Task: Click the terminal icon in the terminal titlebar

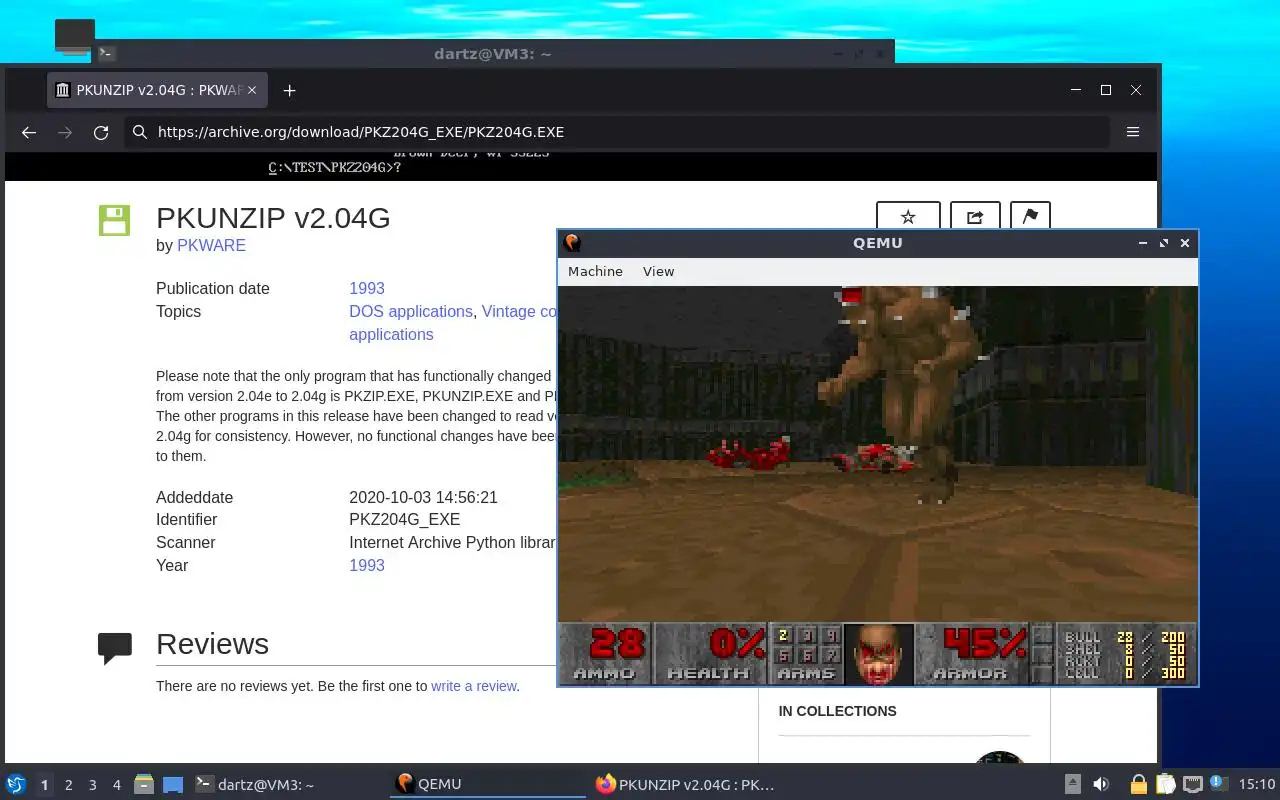Action: [107, 53]
